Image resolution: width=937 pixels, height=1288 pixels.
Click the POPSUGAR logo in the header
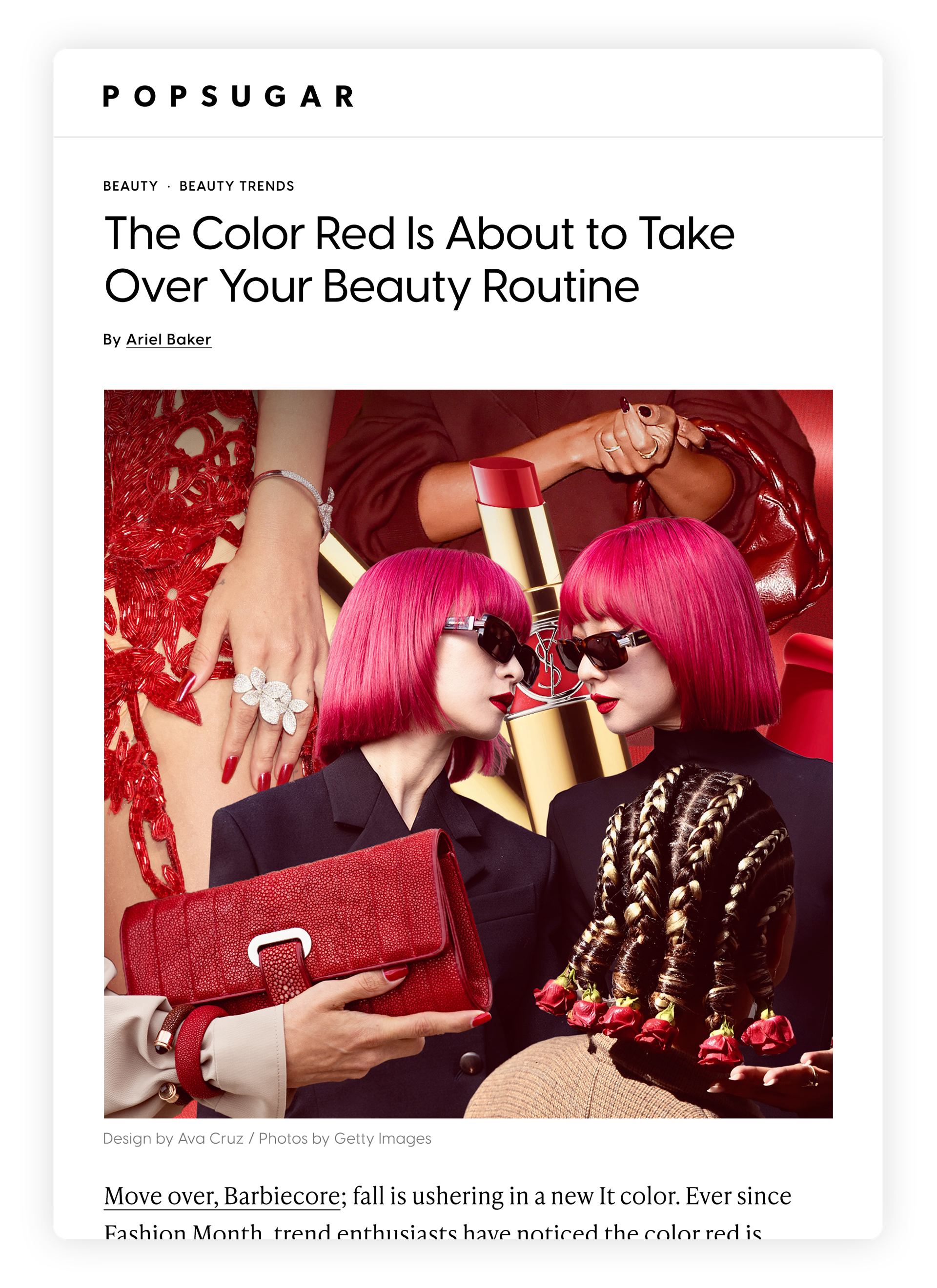click(228, 96)
